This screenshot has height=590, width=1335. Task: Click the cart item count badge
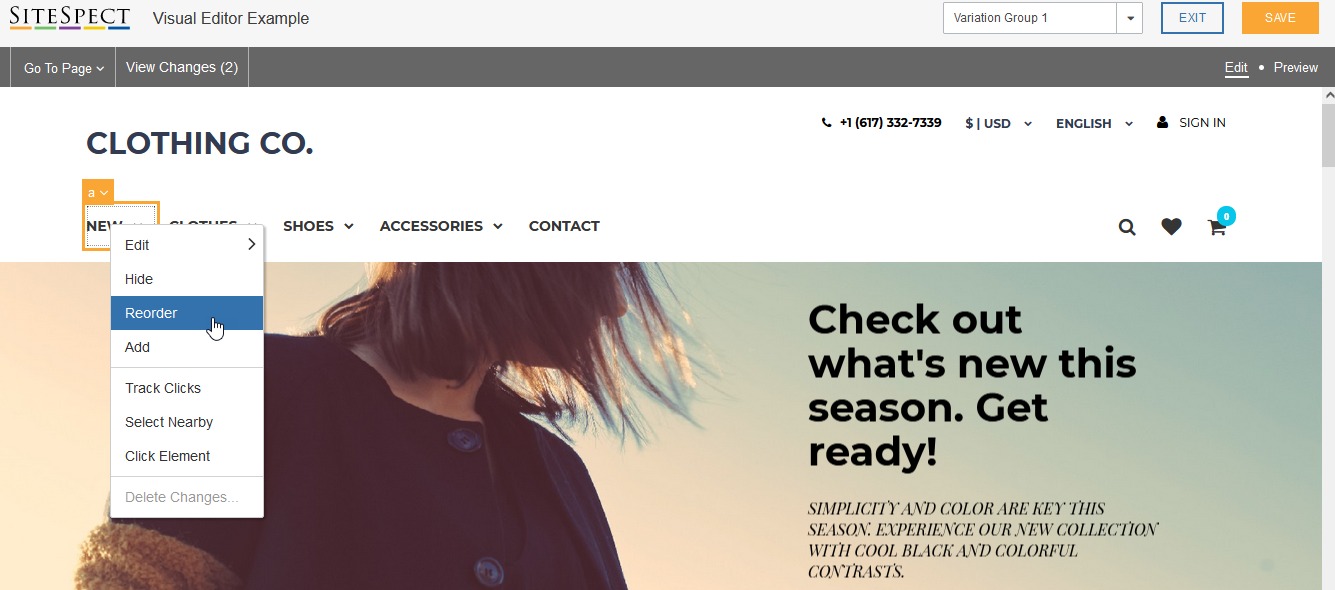(1226, 215)
